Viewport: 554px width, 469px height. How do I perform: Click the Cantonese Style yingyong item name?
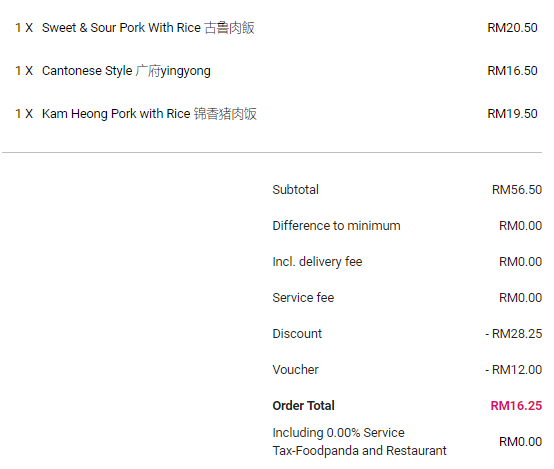(126, 71)
